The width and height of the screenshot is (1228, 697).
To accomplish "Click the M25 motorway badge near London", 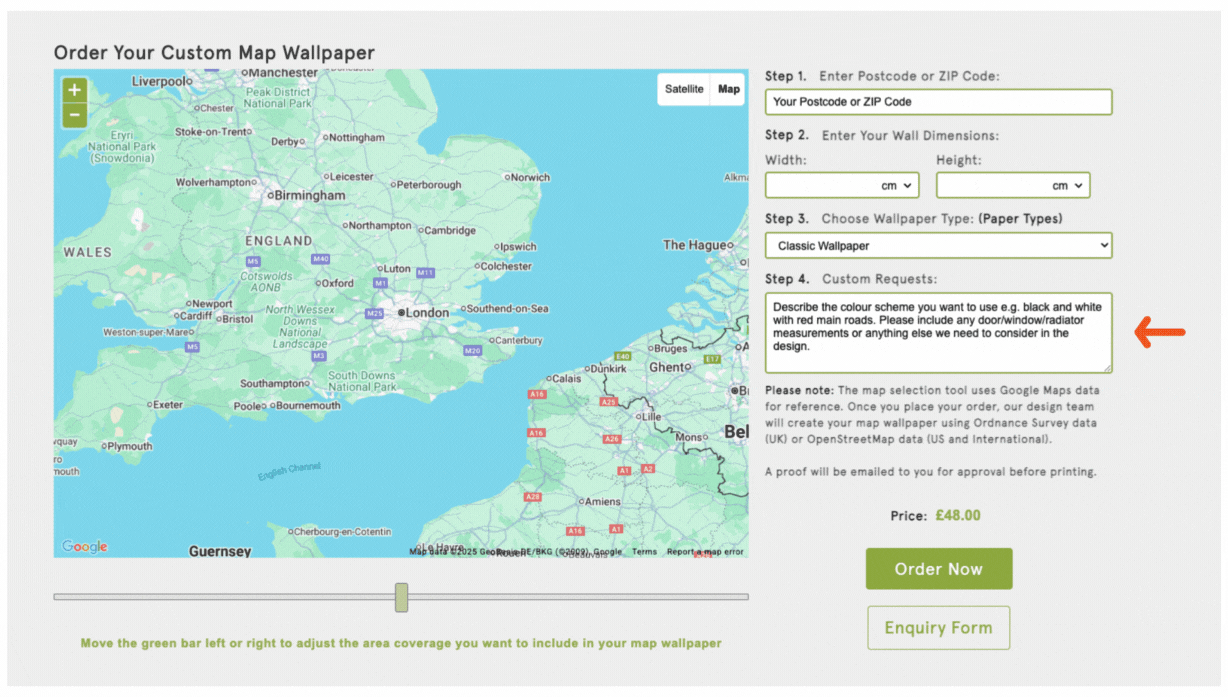I will click(x=375, y=314).
